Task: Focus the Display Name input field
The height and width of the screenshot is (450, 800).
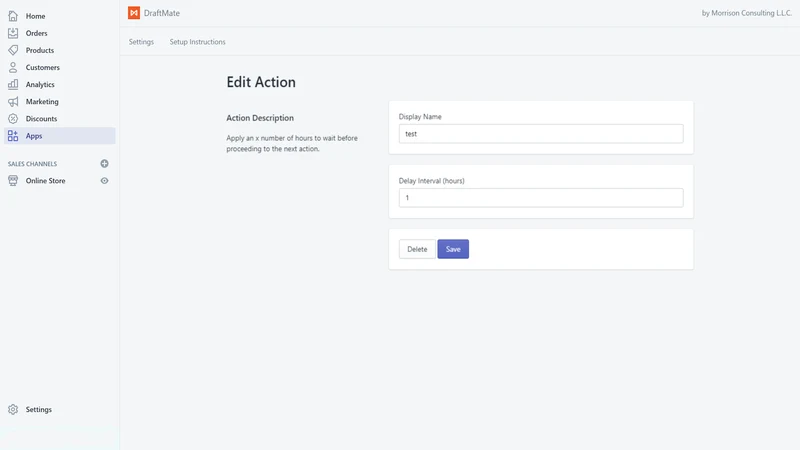Action: pyautogui.click(x=541, y=134)
